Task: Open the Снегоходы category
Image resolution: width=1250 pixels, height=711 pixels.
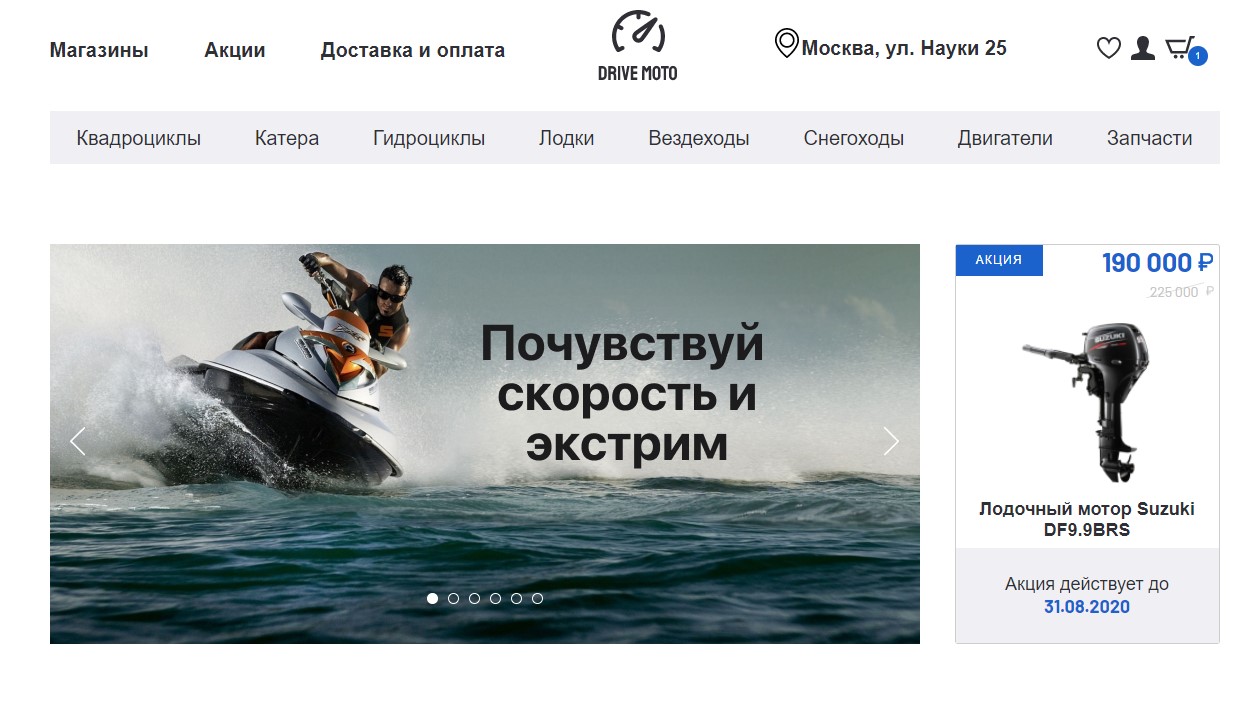Action: coord(854,138)
